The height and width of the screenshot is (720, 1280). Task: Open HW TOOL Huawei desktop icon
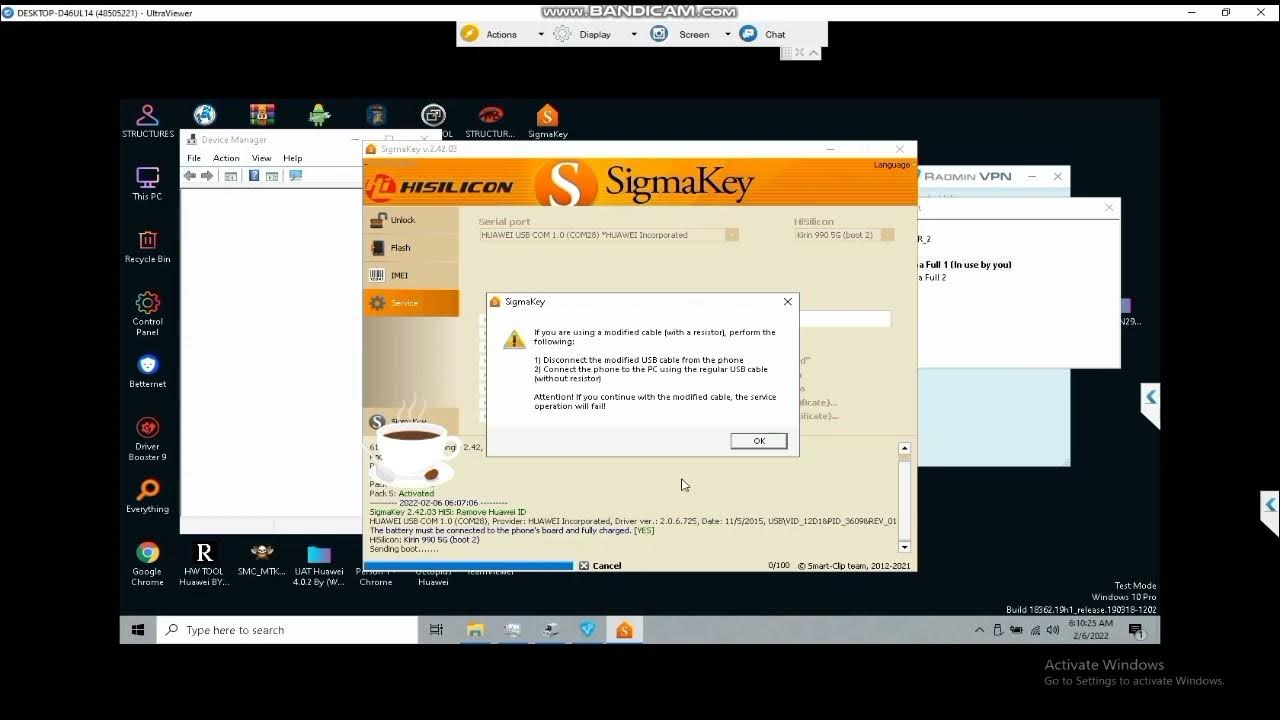(x=204, y=564)
